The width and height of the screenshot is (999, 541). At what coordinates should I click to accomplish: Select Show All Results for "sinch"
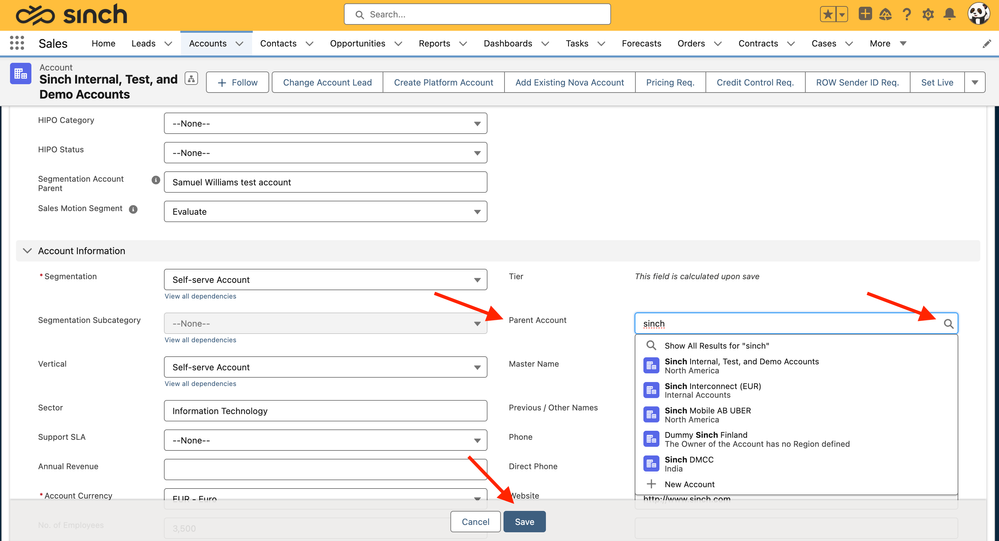point(796,345)
